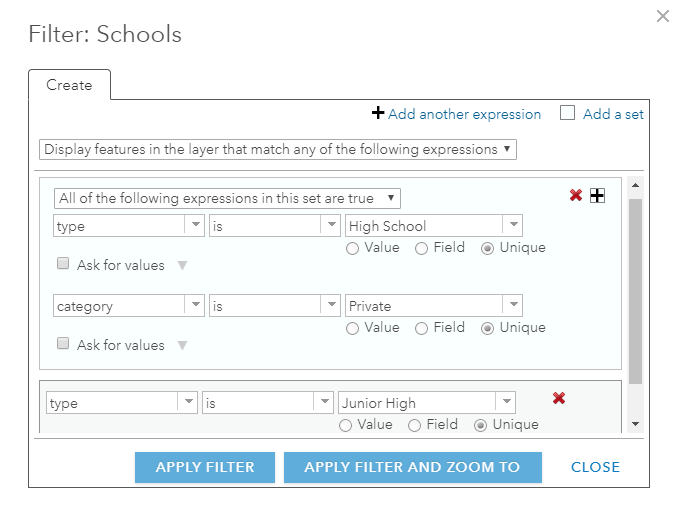Click the plus icon inside the set
Screen dimensions: 675x512
[x=597, y=196]
